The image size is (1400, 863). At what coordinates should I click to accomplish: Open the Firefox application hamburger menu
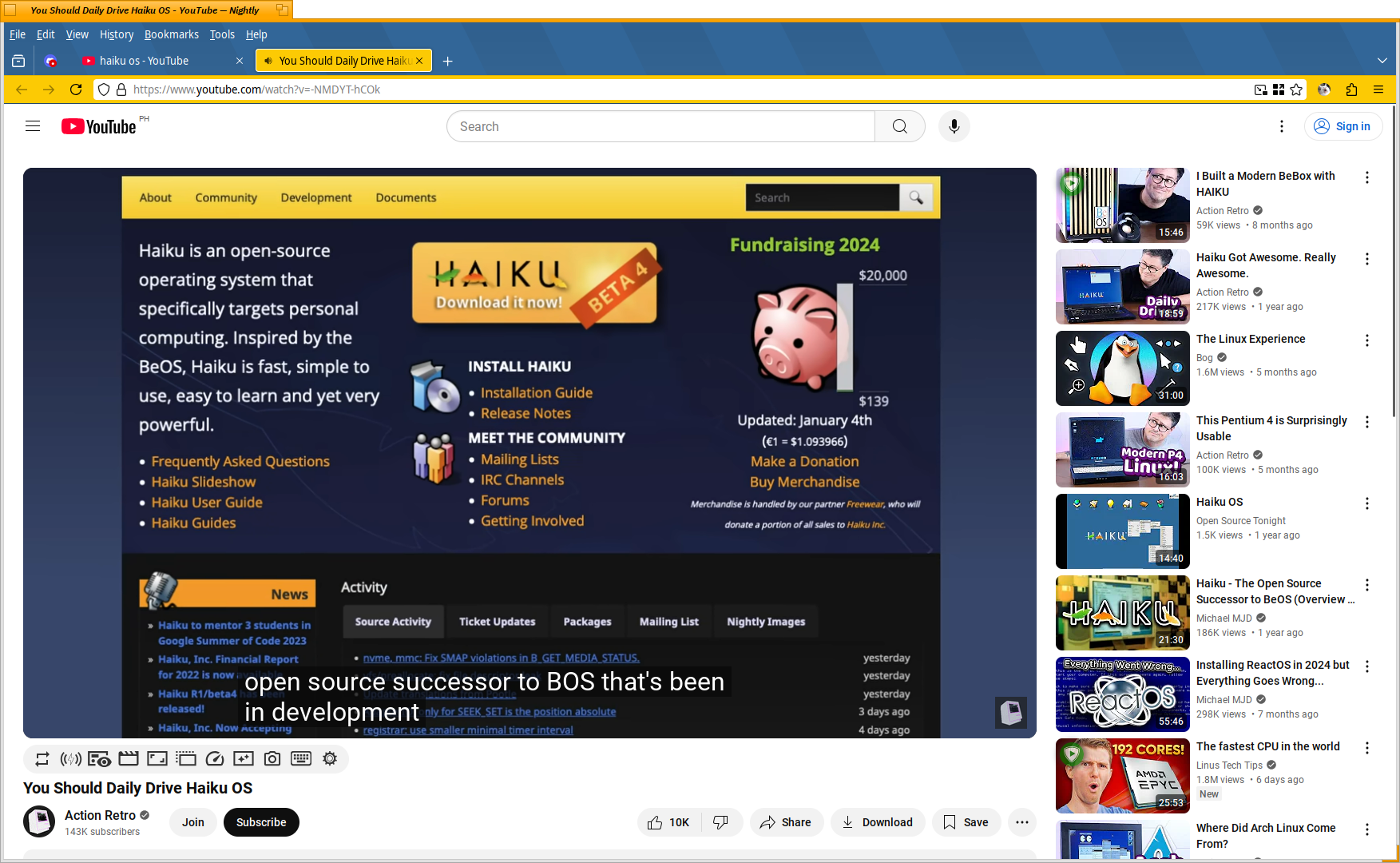tap(1378, 89)
